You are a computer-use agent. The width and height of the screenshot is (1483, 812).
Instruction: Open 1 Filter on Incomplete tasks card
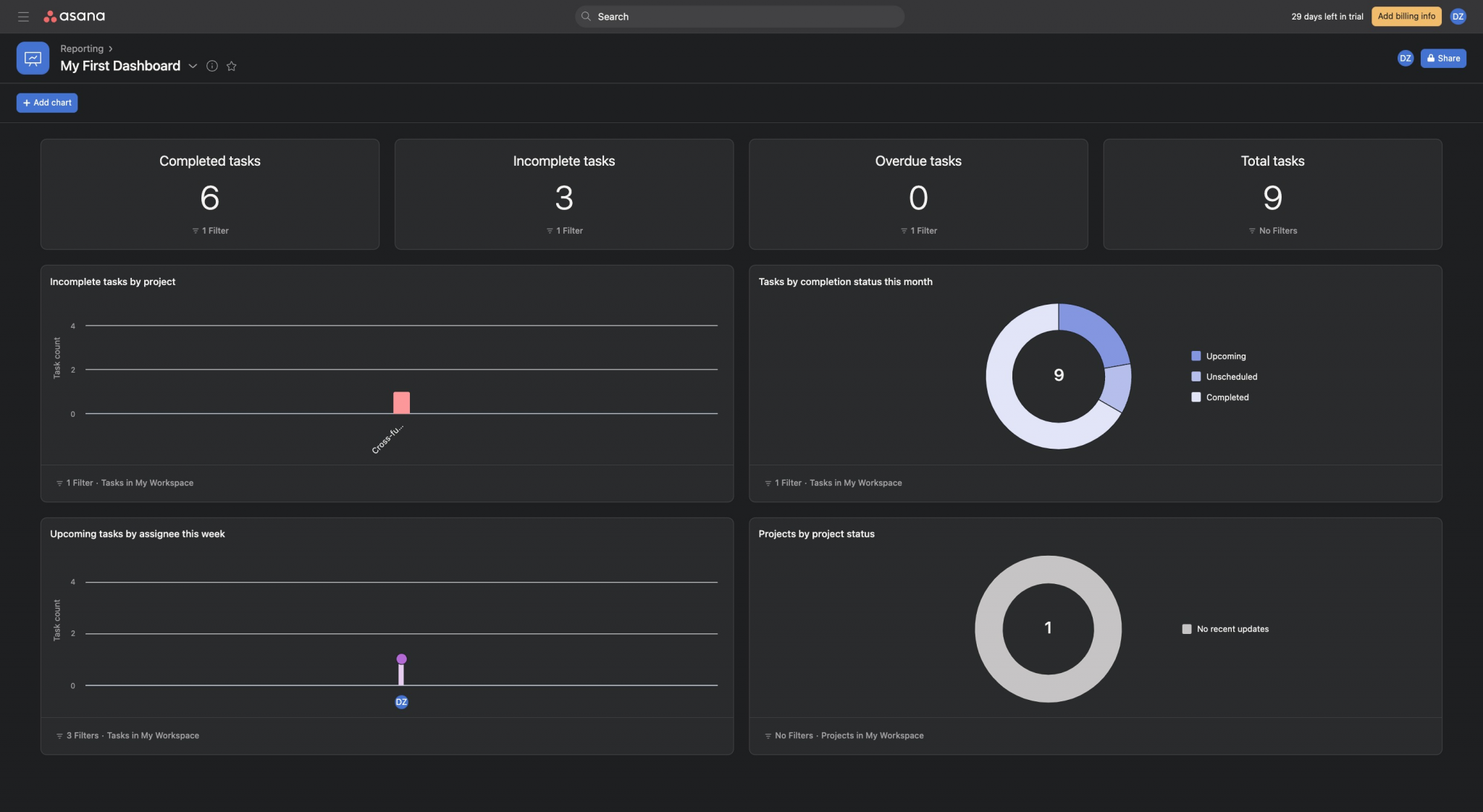(x=563, y=230)
